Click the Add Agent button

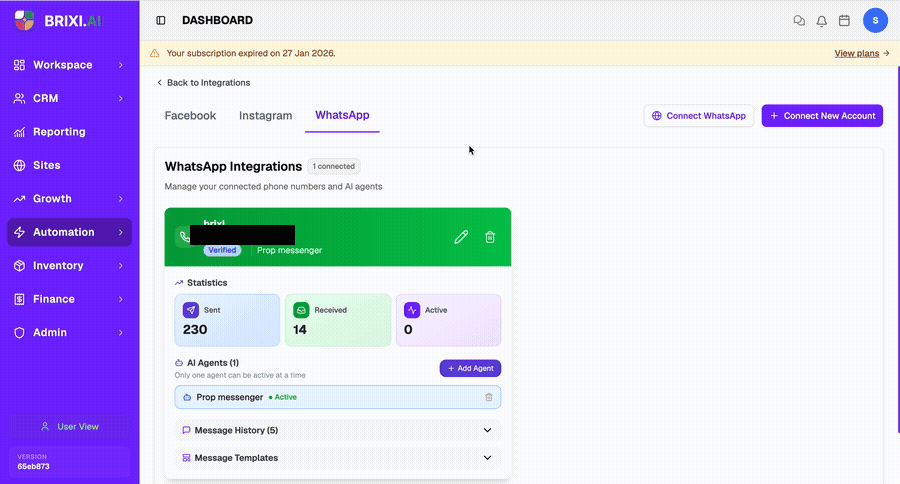[470, 368]
